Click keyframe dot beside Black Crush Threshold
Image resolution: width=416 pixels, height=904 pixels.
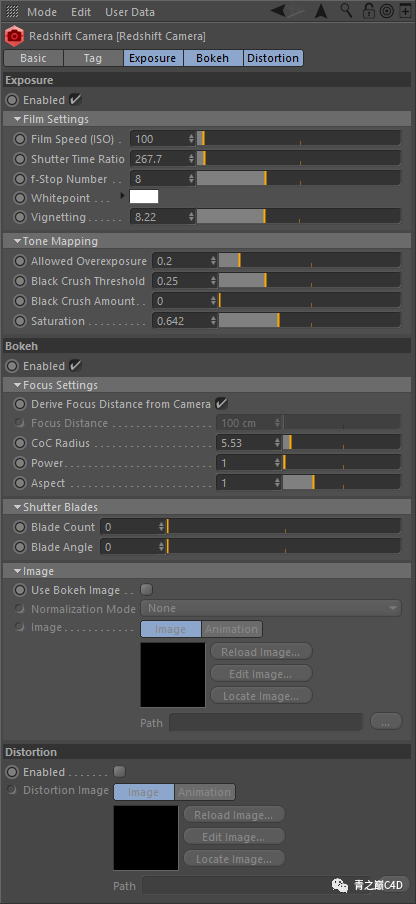[21, 281]
